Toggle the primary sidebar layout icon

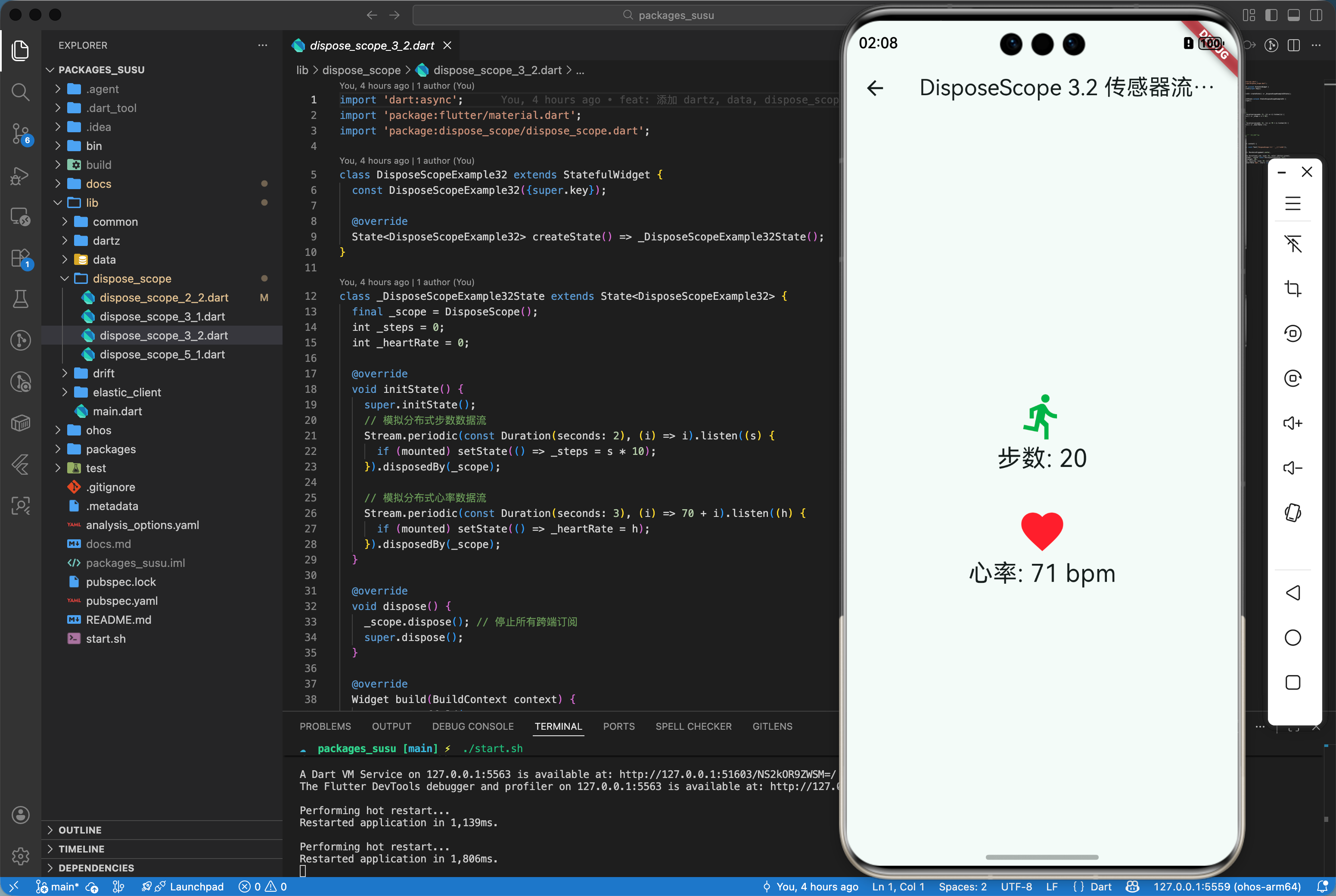(1271, 16)
